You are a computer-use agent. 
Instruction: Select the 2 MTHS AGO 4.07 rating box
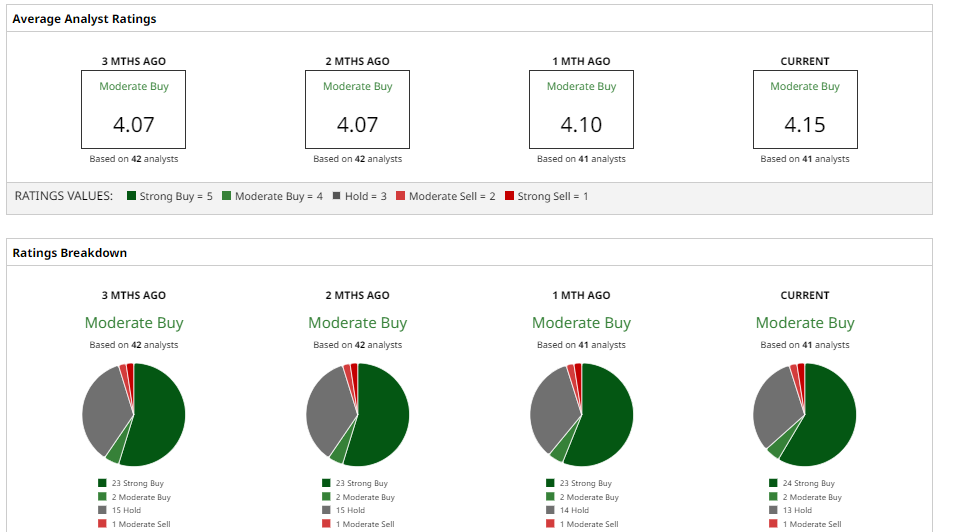point(357,110)
